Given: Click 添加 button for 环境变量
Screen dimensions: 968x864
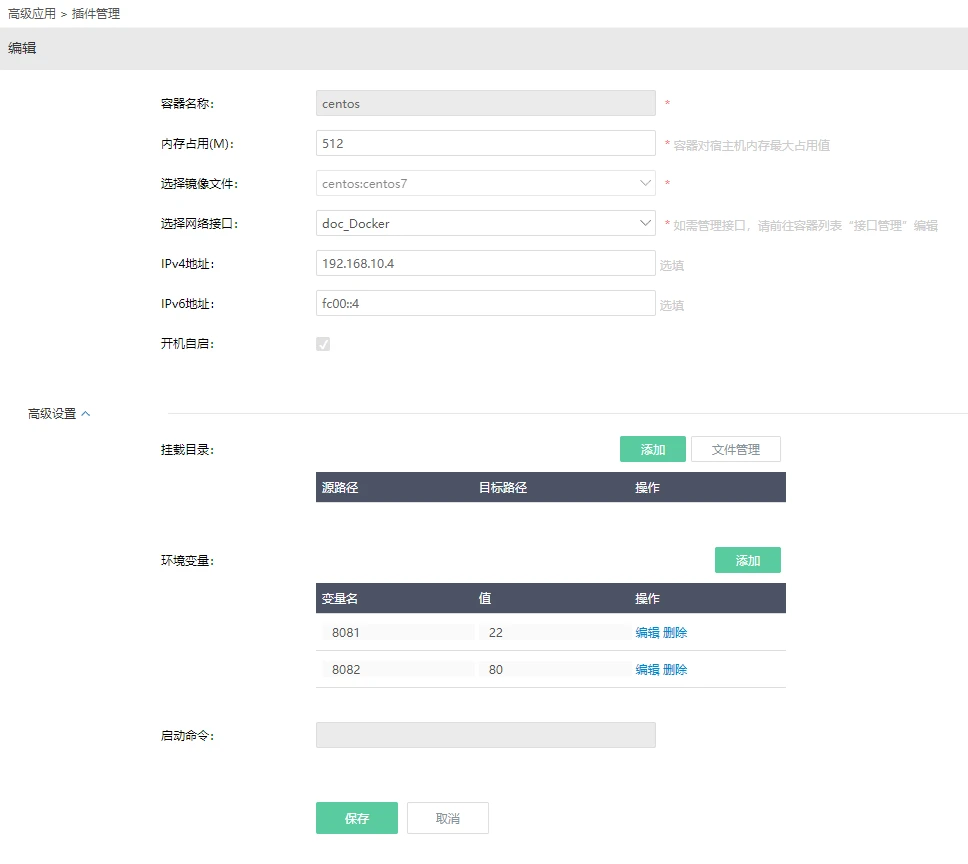Looking at the screenshot, I should (747, 561).
